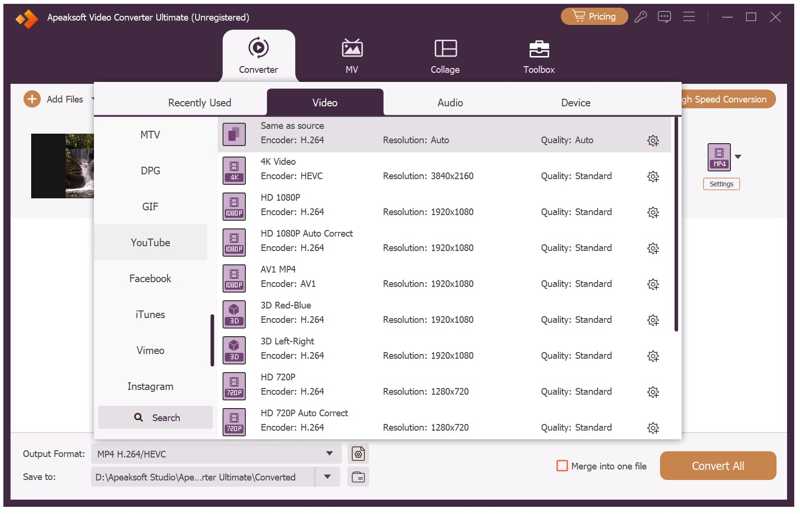Enable Merge into one file checkbox
This screenshot has width=800, height=514.
click(x=562, y=466)
